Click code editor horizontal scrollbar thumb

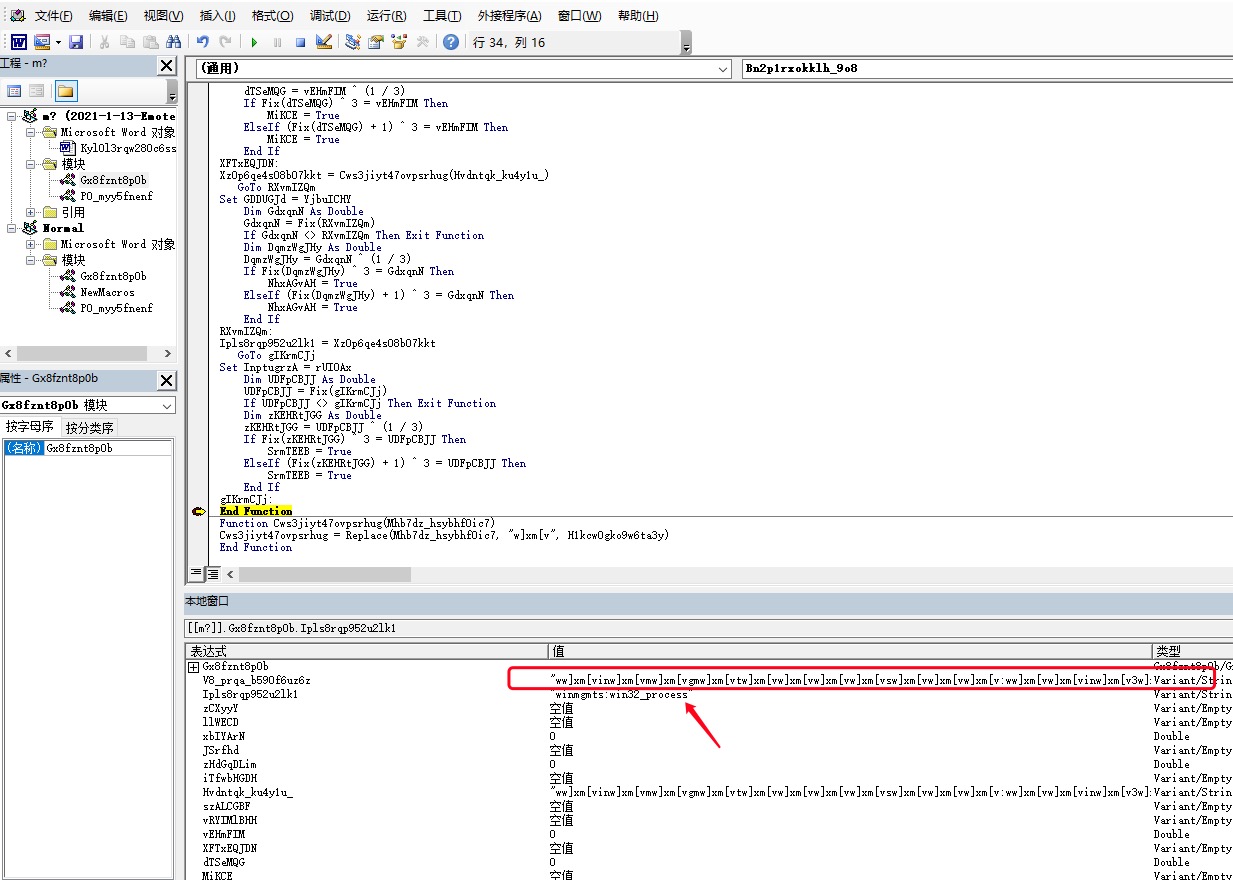325,574
